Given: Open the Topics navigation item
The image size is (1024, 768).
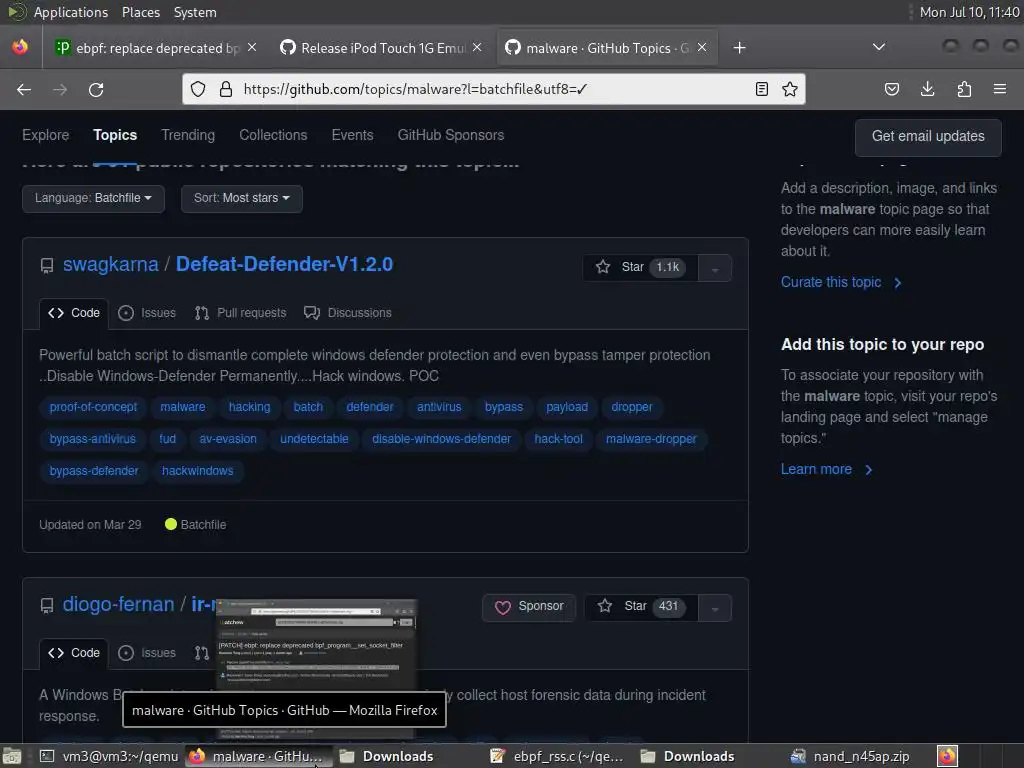Looking at the screenshot, I should (x=115, y=135).
